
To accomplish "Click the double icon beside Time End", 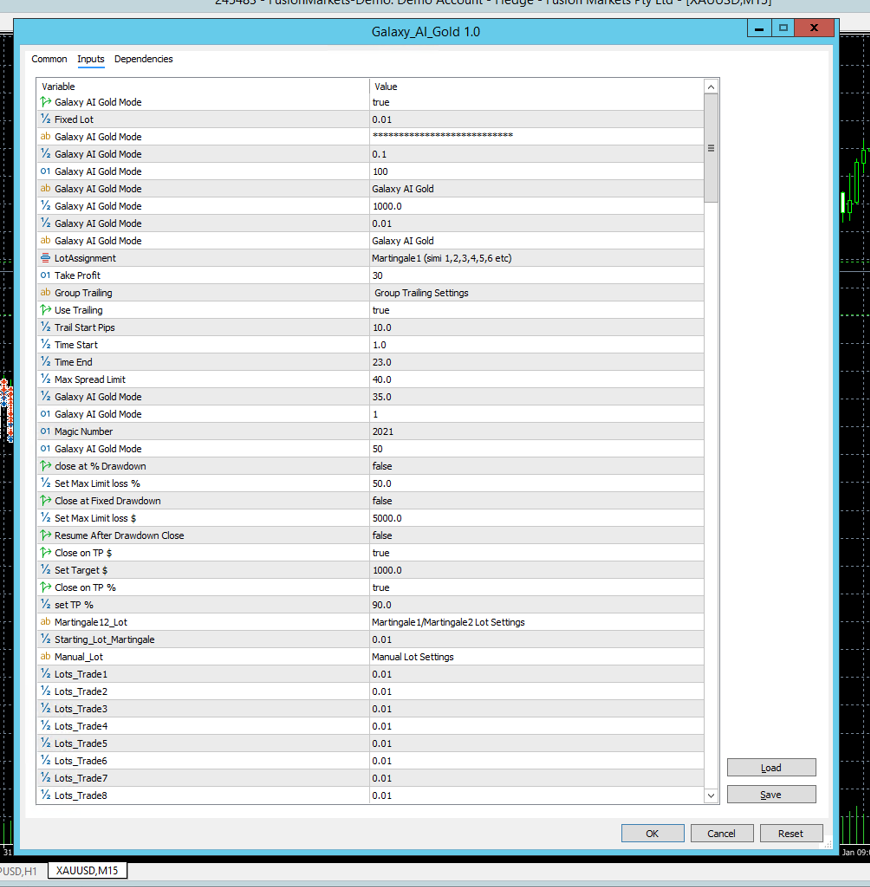I will [x=46, y=362].
